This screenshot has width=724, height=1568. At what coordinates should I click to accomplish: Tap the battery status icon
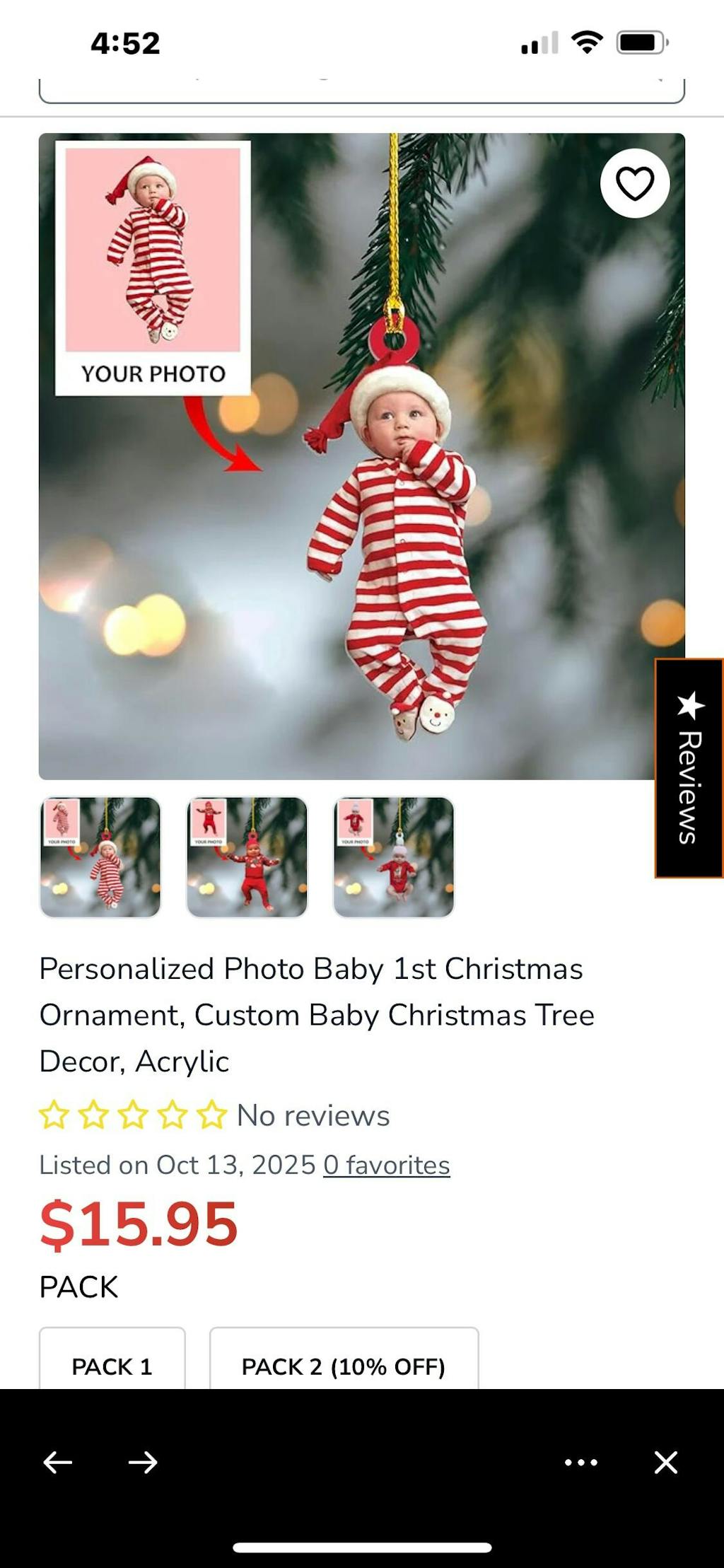point(642,42)
